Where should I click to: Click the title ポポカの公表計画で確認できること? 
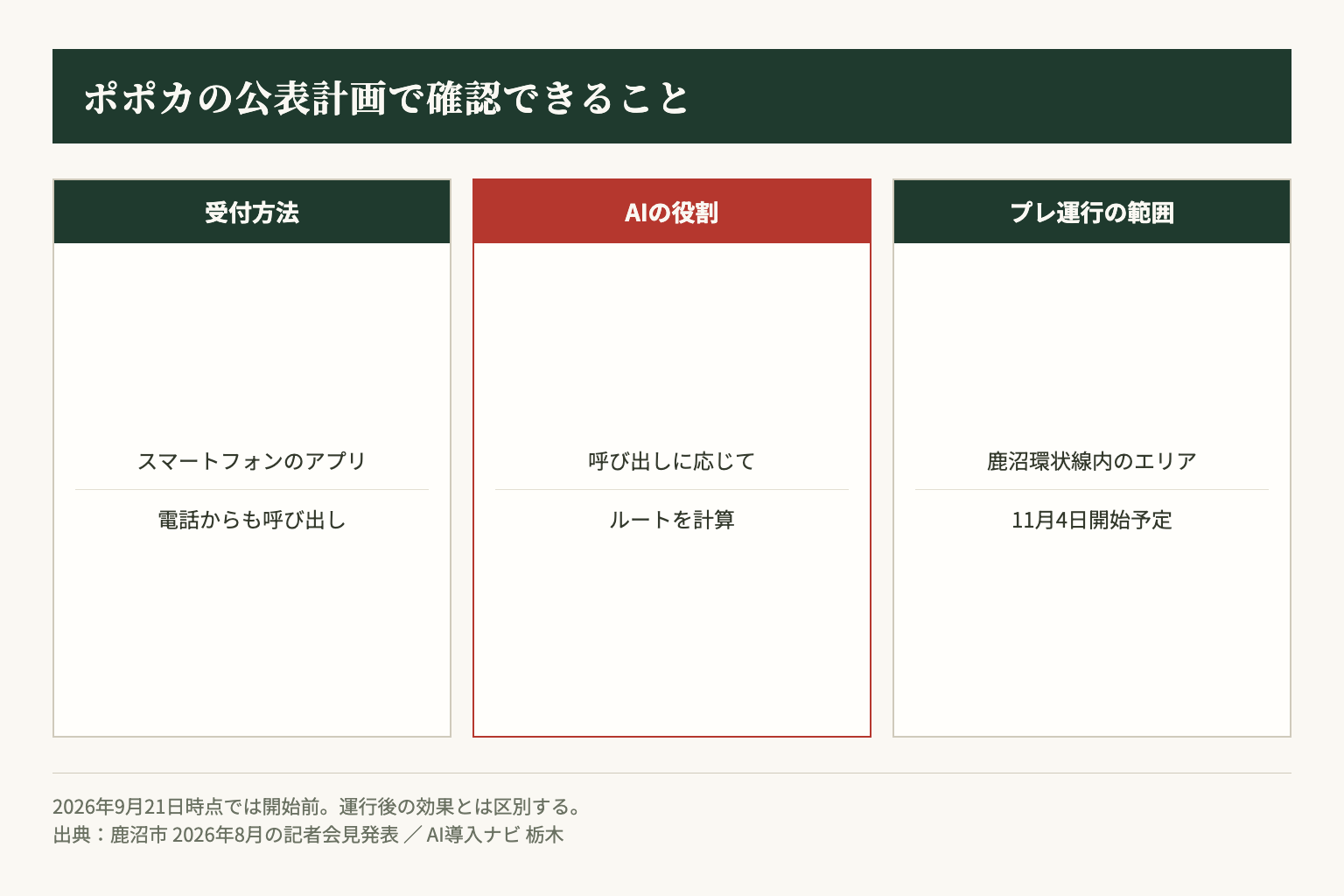click(387, 97)
